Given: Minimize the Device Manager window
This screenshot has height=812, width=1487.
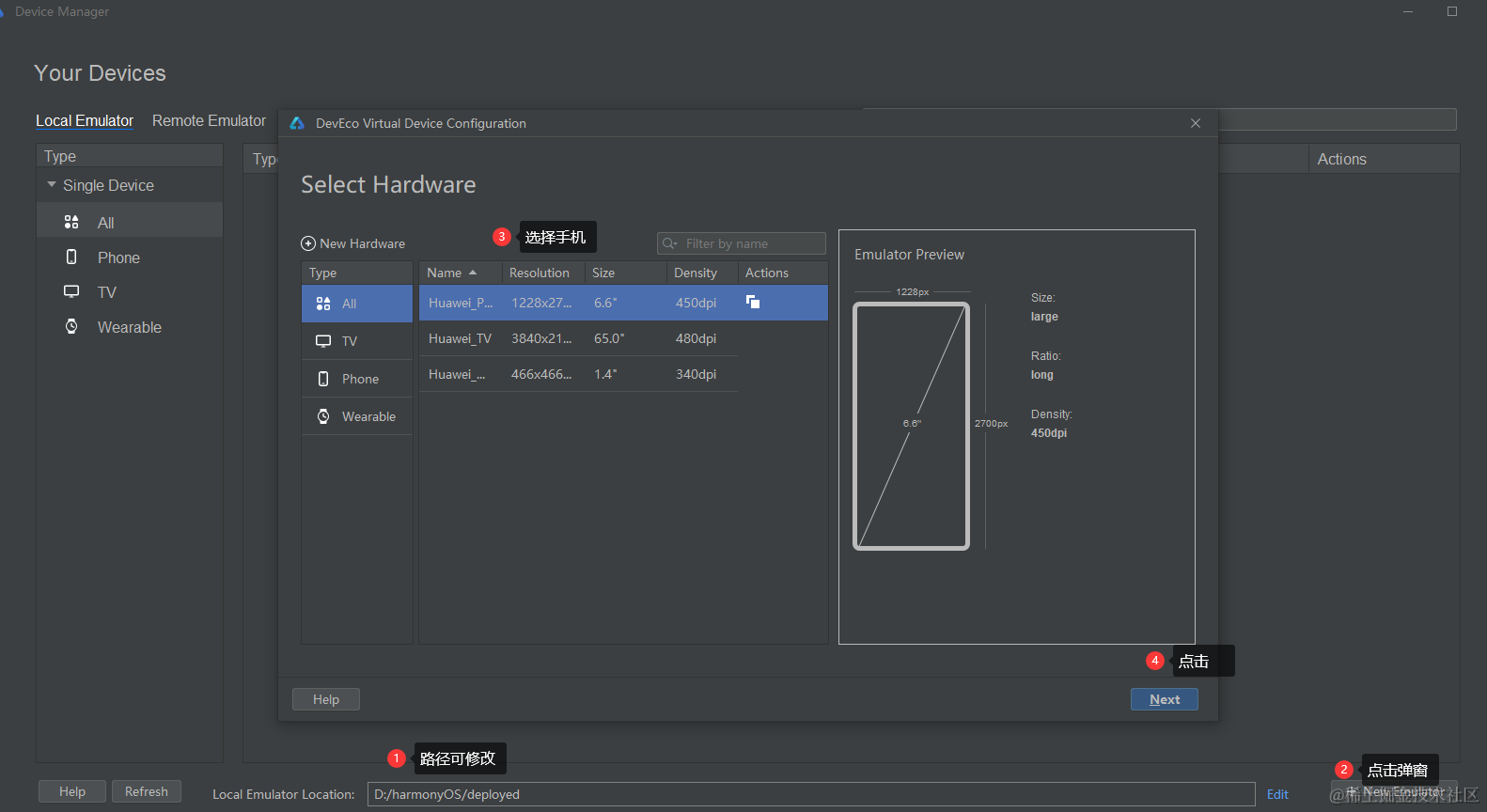Looking at the screenshot, I should coord(1408,11).
